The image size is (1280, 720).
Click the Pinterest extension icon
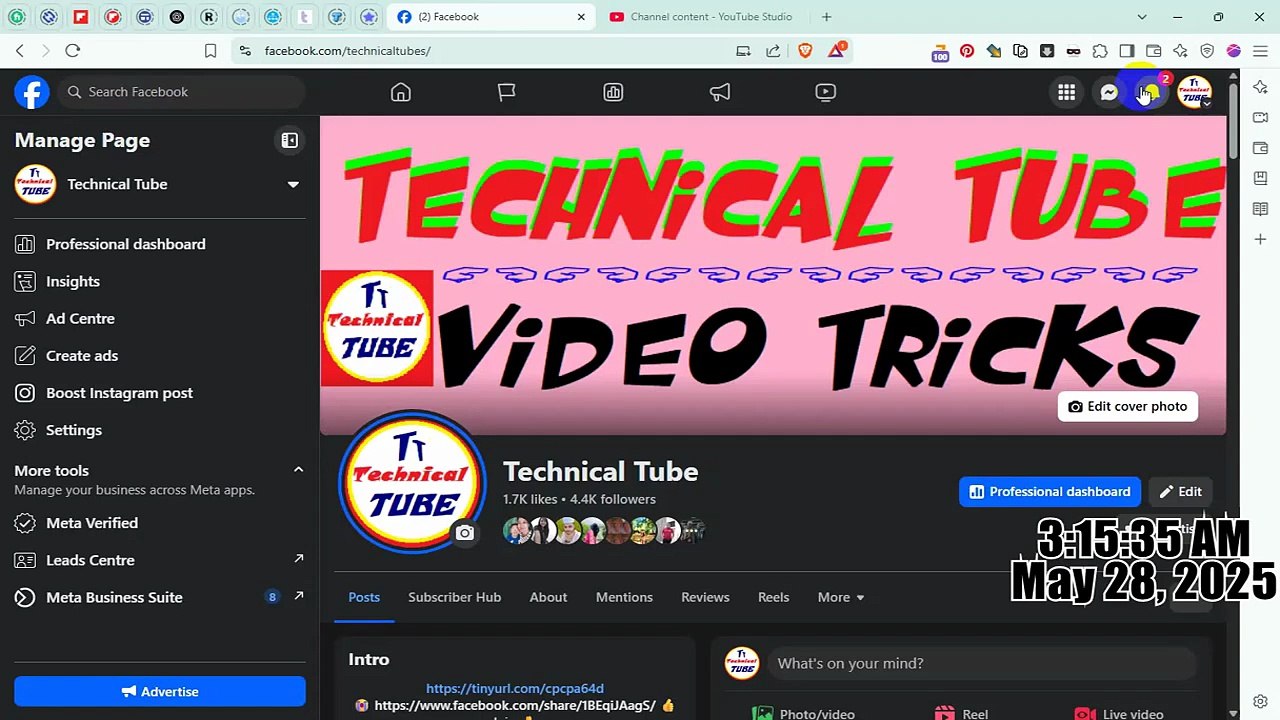click(967, 51)
